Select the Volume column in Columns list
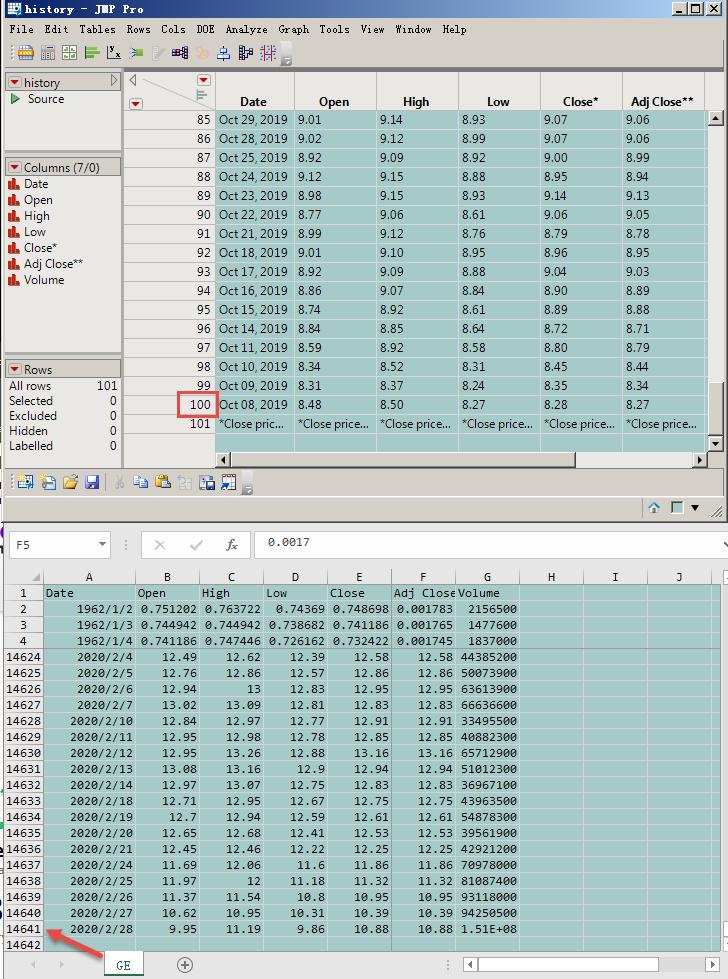 coord(44,280)
